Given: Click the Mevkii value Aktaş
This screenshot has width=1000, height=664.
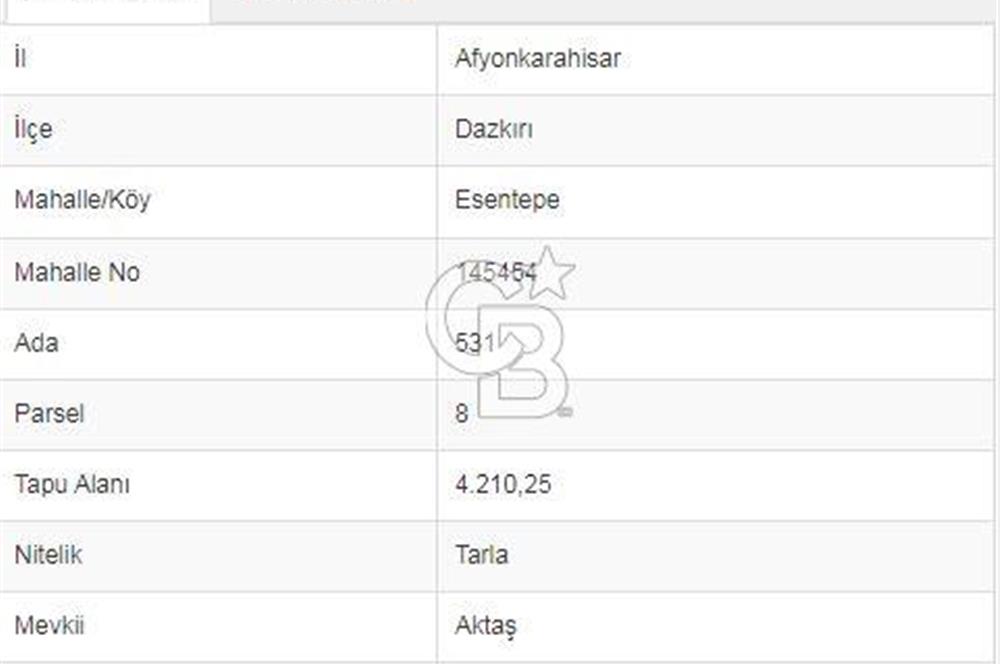Looking at the screenshot, I should coord(486,627).
